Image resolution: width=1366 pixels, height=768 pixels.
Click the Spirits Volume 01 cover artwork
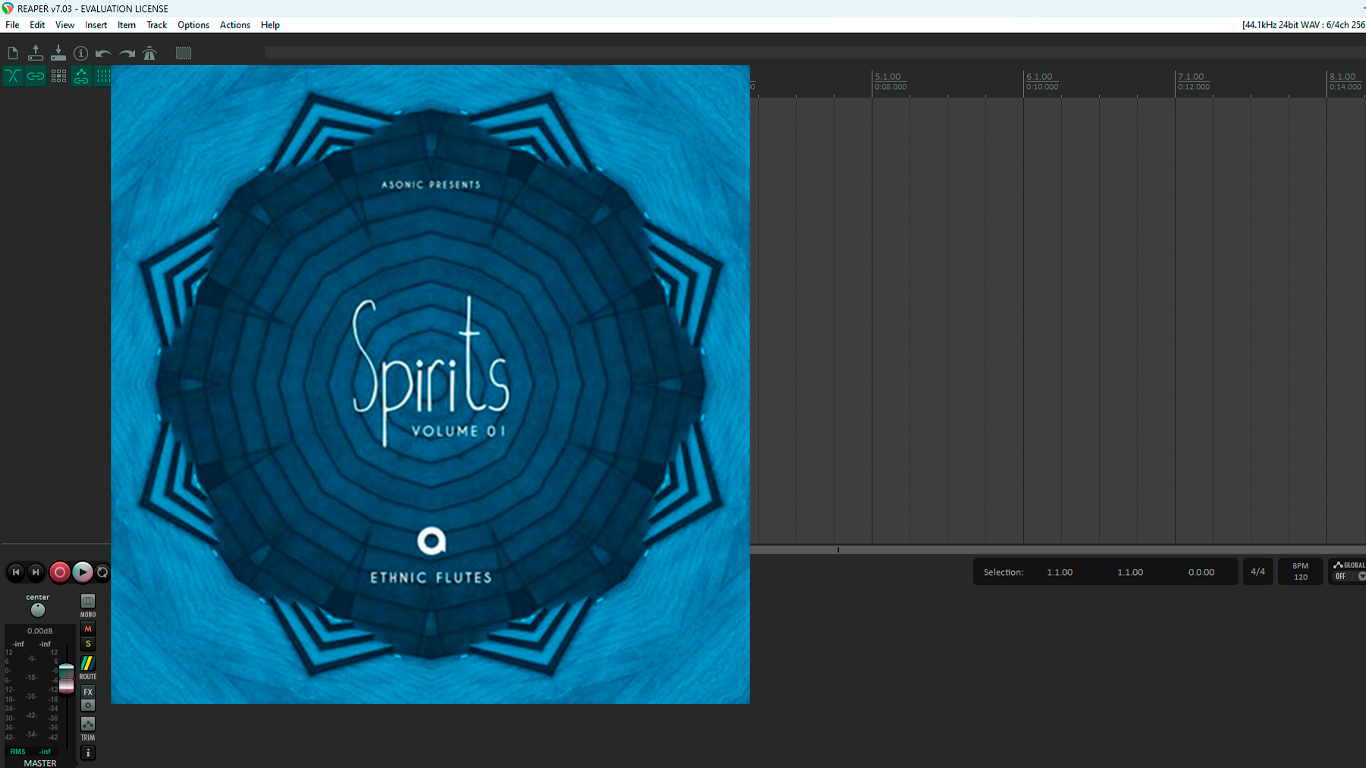point(430,384)
